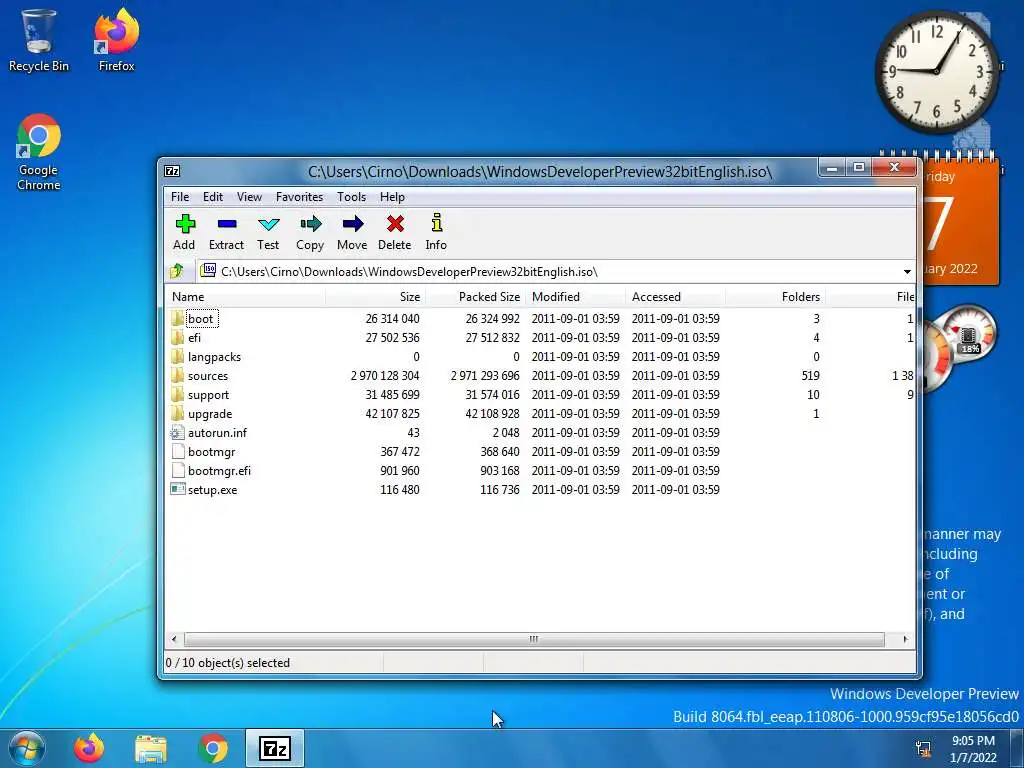Click the scroll right arrow
1024x768 pixels.
click(x=905, y=639)
